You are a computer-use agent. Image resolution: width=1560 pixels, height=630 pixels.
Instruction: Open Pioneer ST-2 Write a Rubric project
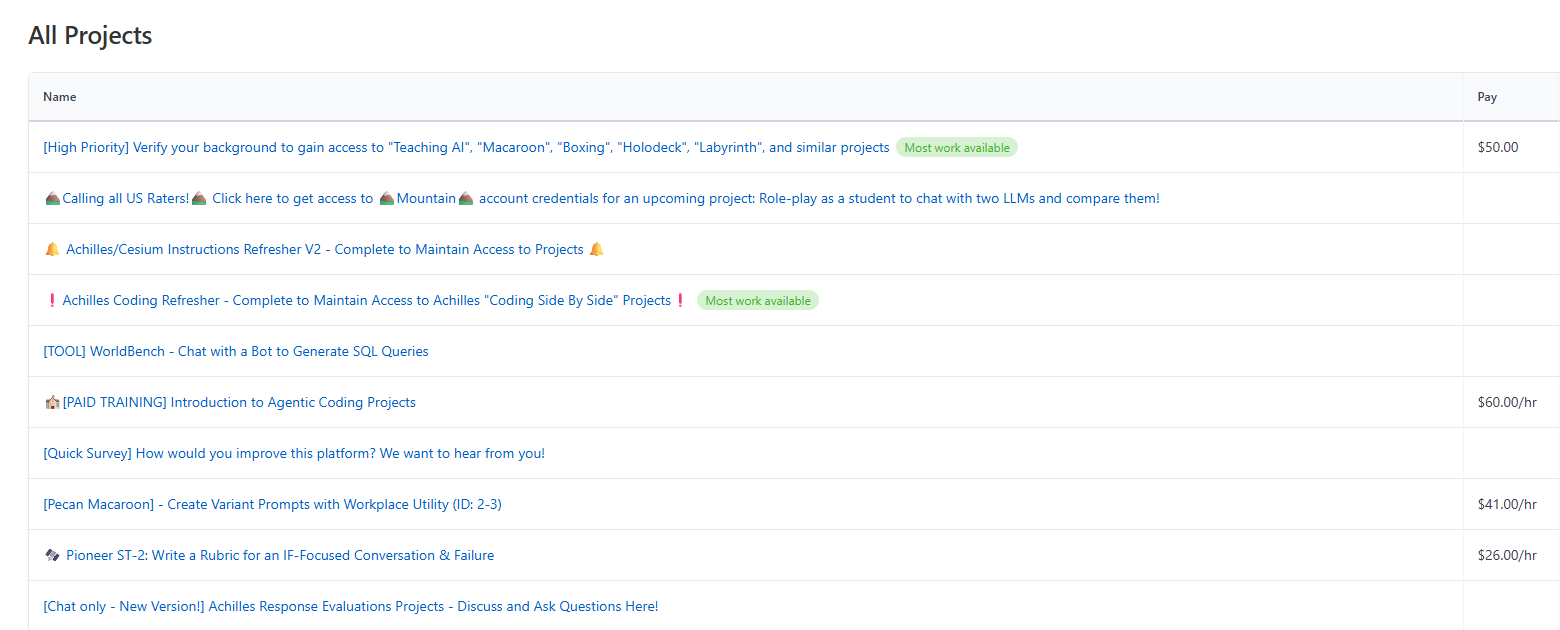[280, 555]
